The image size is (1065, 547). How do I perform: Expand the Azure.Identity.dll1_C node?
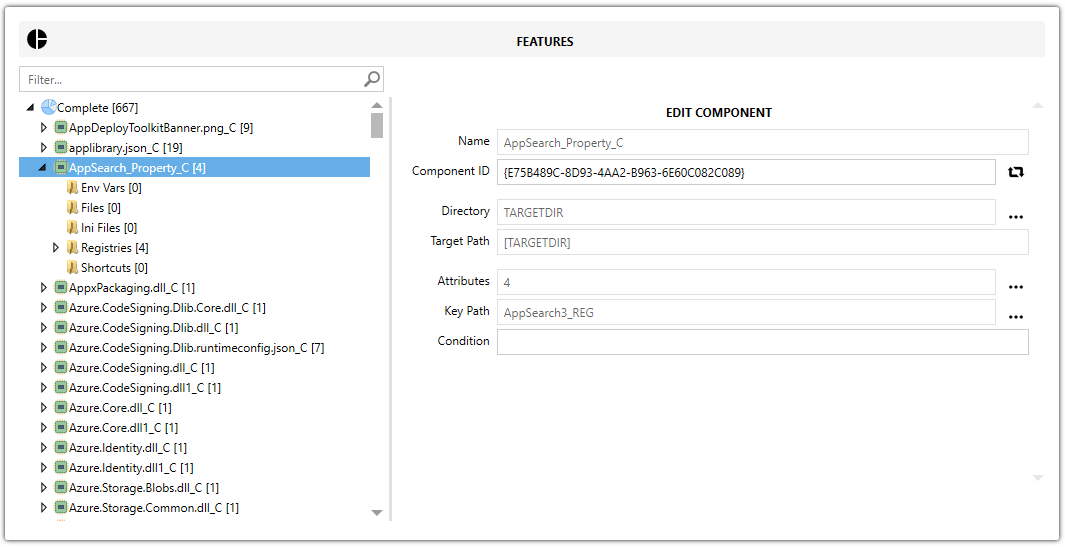pyautogui.click(x=43, y=467)
